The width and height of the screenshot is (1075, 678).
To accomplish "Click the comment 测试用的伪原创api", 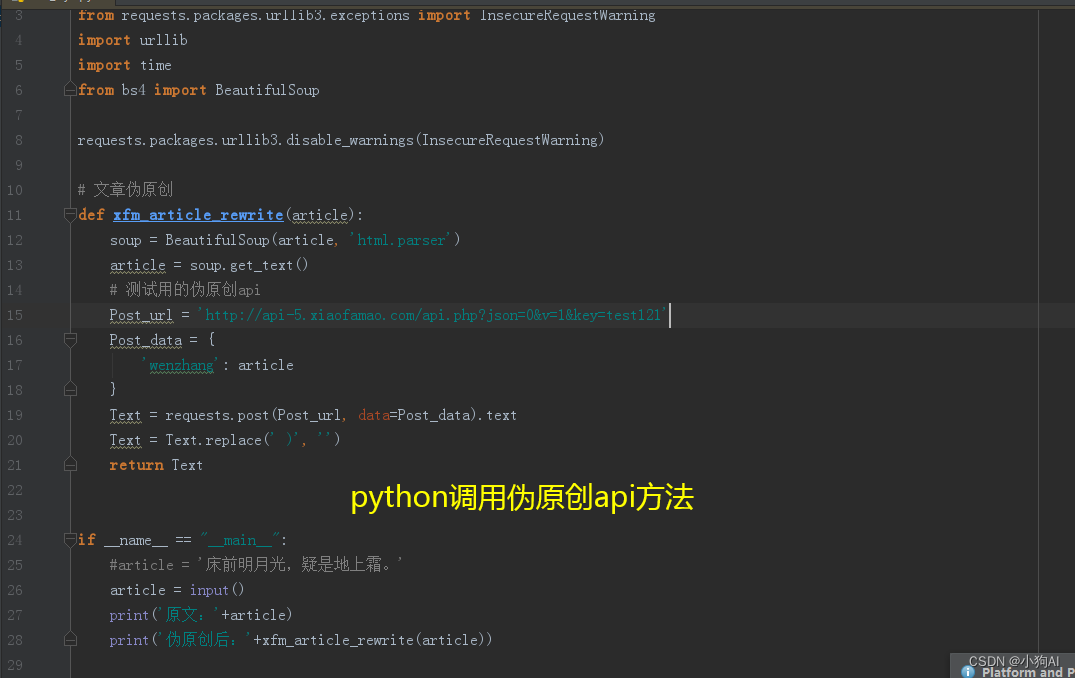I will 184,290.
